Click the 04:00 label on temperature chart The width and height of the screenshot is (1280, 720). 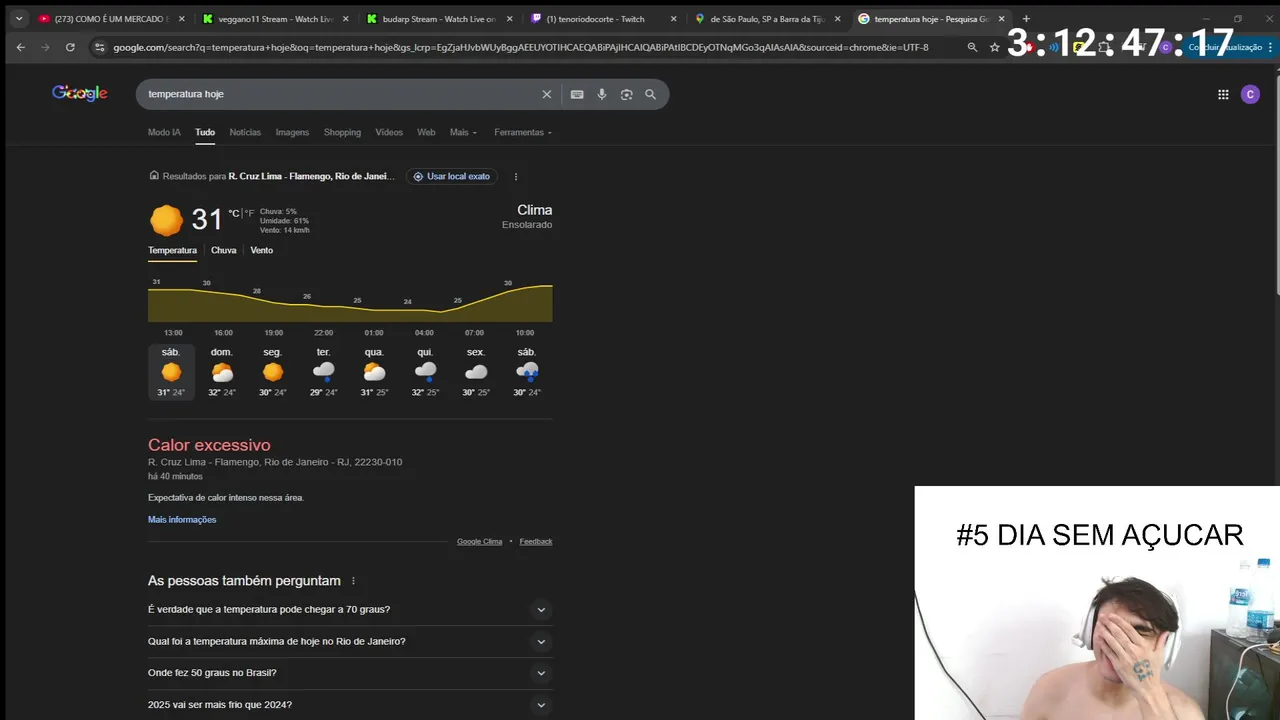[424, 332]
